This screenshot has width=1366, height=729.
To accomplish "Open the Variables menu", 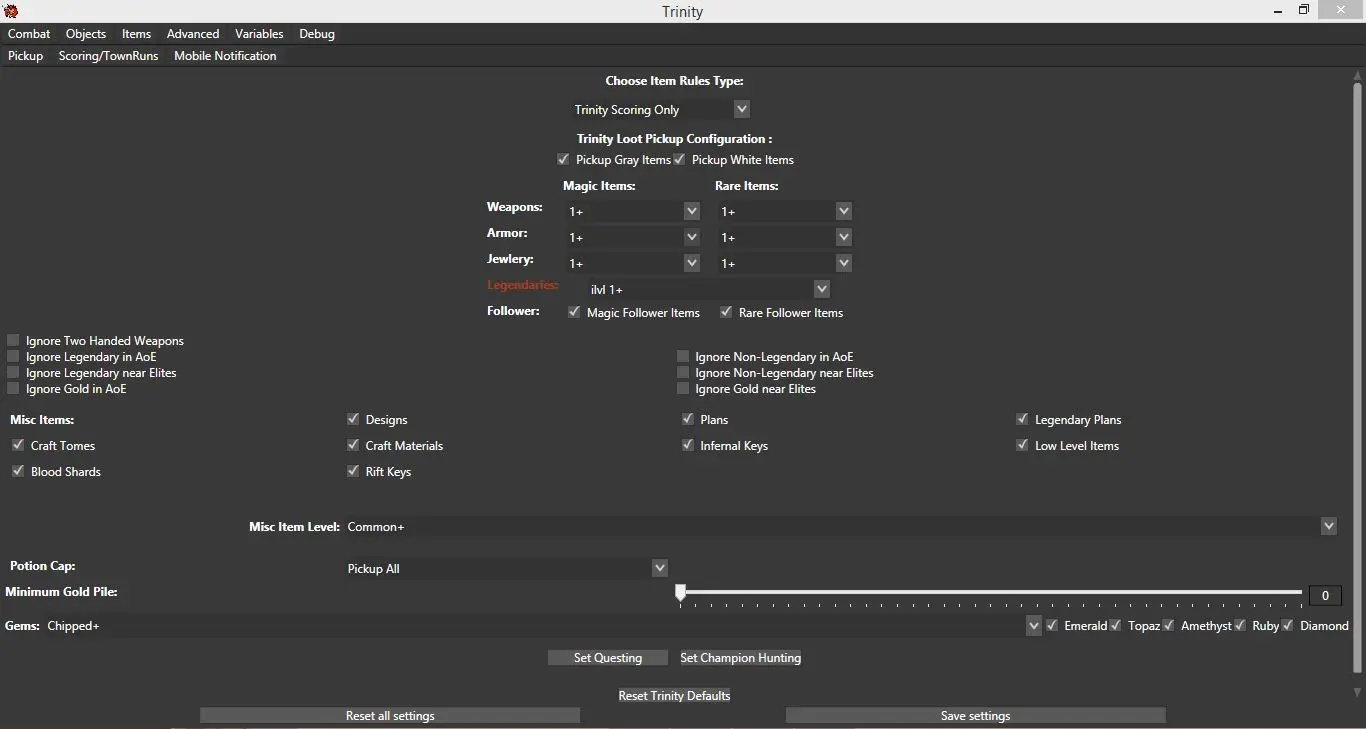I will coord(259,34).
